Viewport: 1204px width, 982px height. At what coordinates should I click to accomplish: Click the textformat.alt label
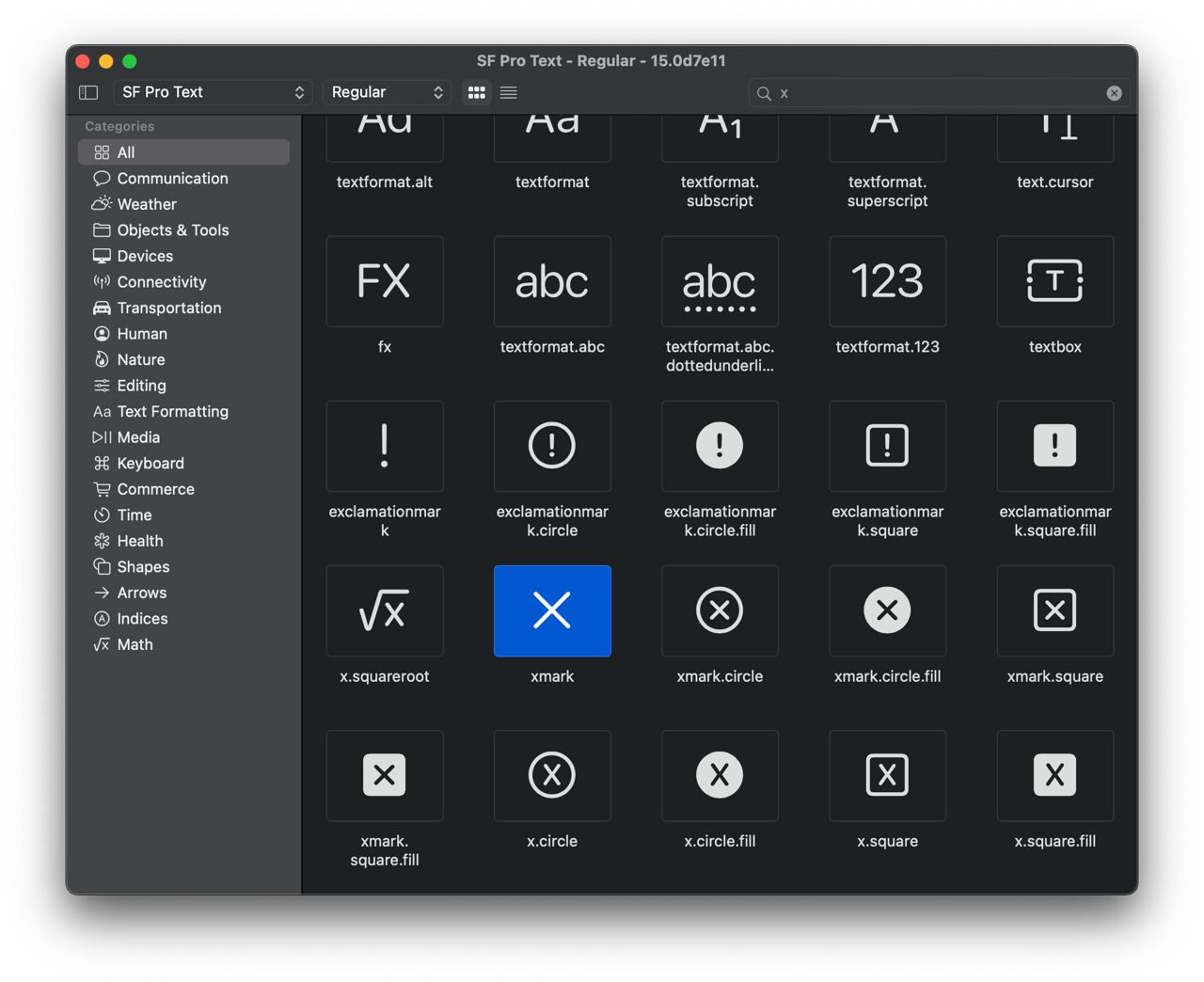point(385,182)
